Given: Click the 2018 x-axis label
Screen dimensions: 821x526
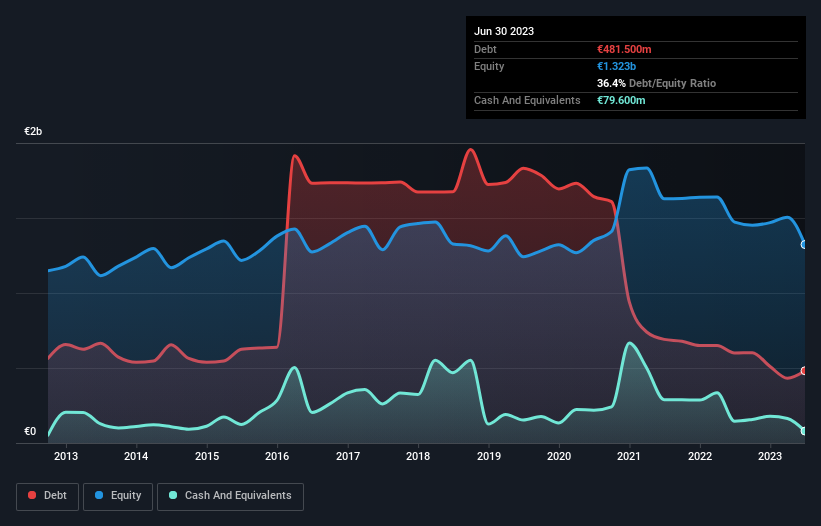Looking at the screenshot, I should [418, 456].
